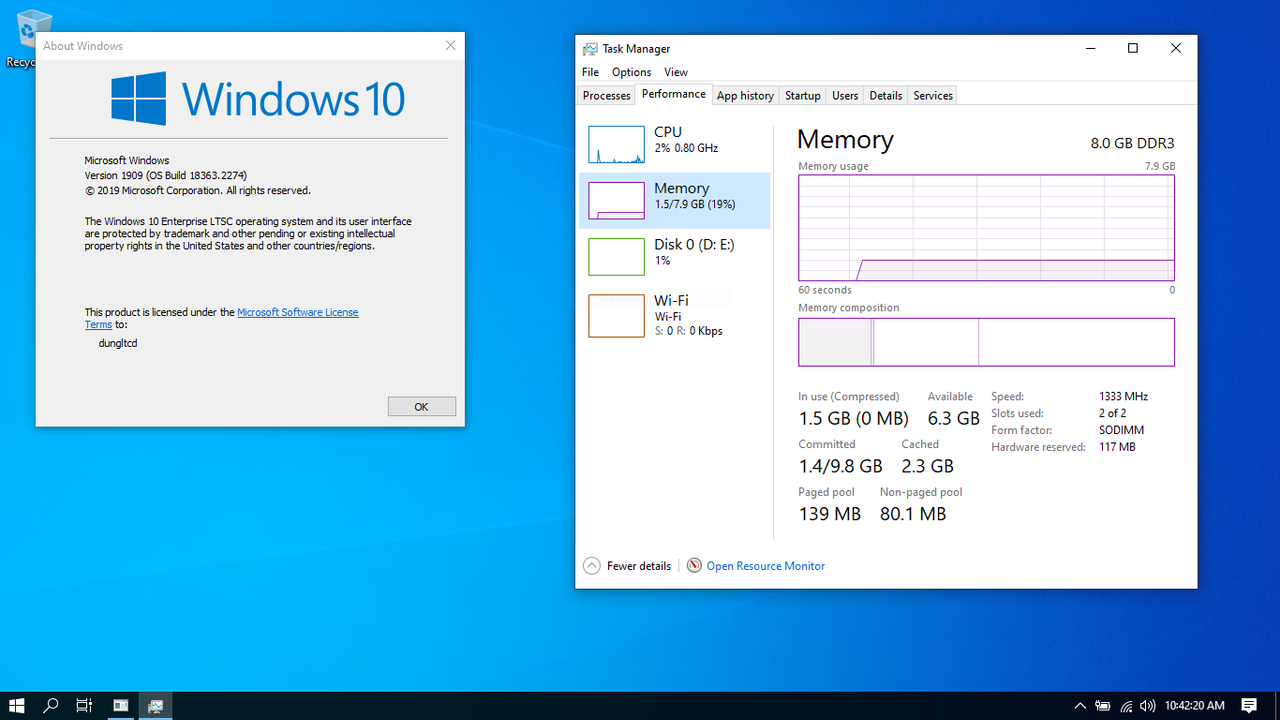Click the 8.0 GB DDR3 label
The height and width of the screenshot is (720, 1280).
tap(1132, 143)
